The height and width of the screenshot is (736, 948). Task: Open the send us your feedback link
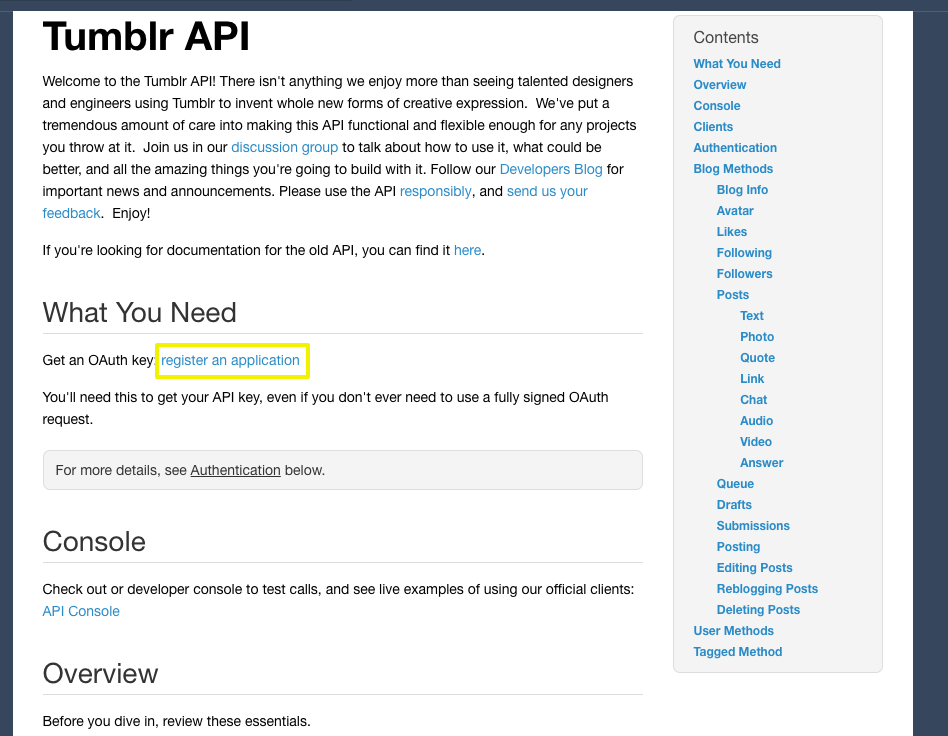point(547,191)
